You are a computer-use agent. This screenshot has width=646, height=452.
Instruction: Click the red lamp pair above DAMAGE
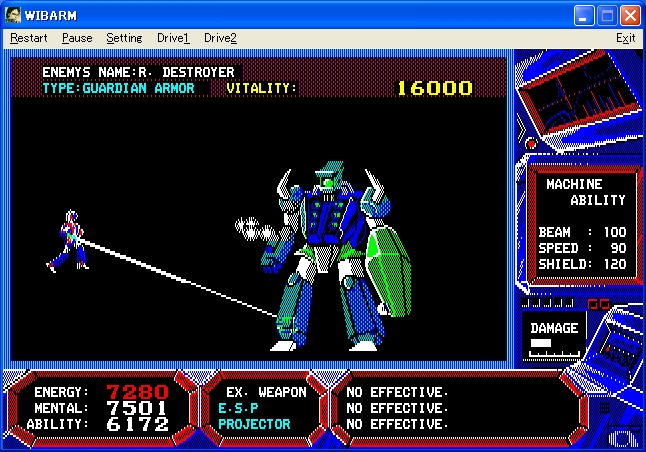click(599, 304)
